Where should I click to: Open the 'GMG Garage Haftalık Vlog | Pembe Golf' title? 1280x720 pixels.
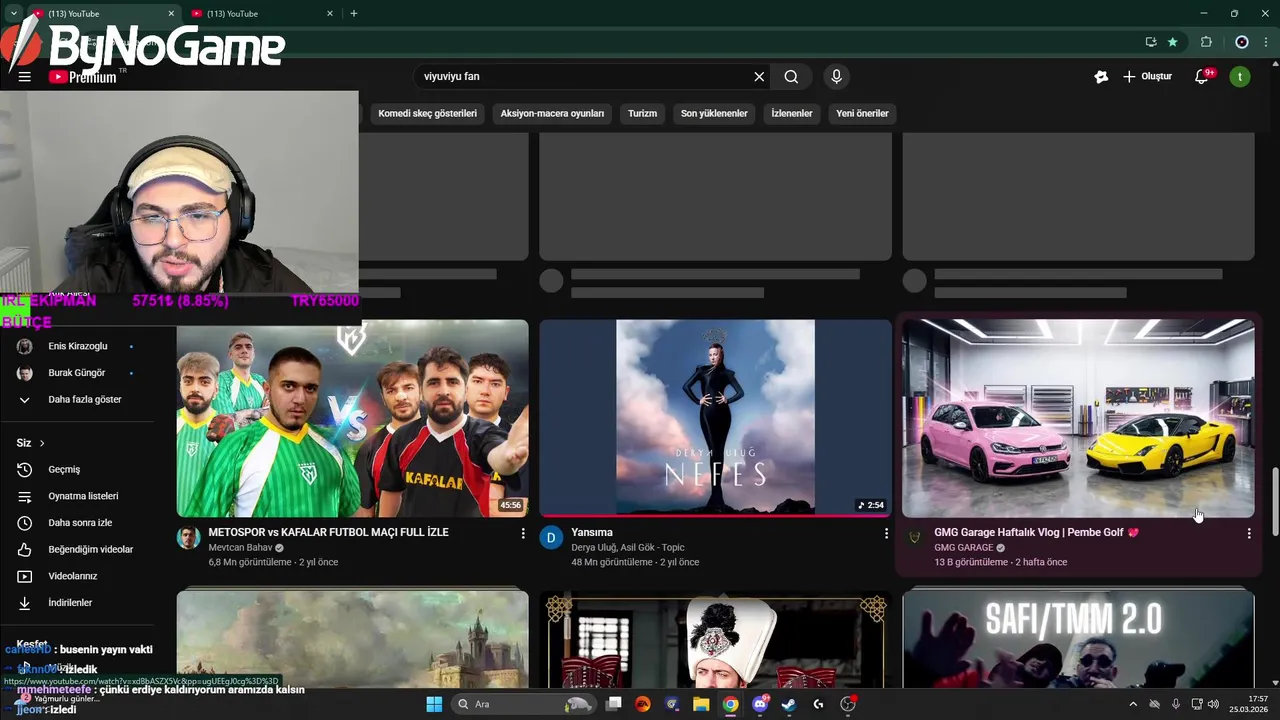tap(1036, 533)
